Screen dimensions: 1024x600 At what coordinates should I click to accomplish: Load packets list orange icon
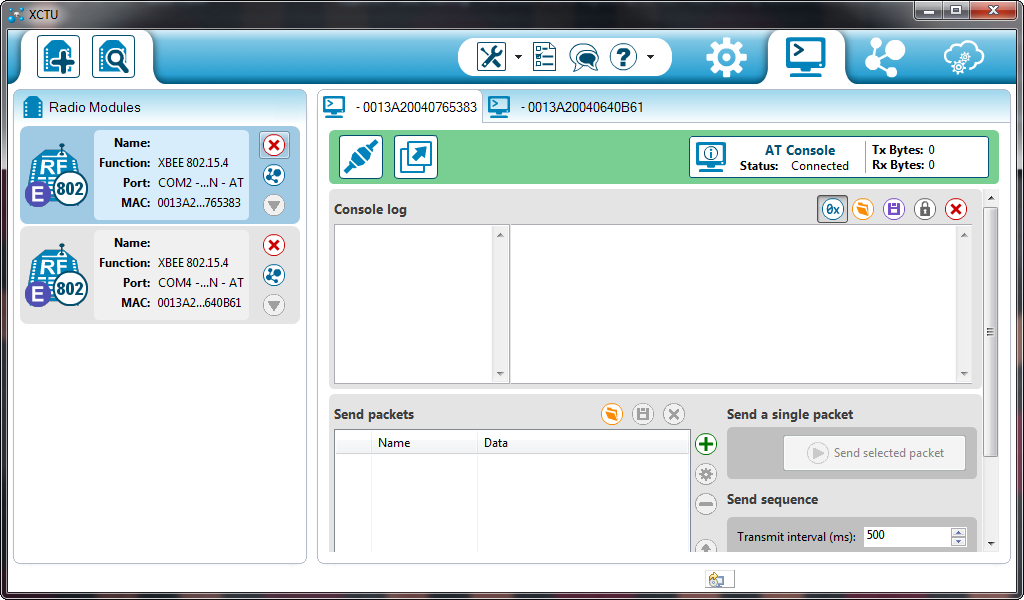click(x=612, y=414)
